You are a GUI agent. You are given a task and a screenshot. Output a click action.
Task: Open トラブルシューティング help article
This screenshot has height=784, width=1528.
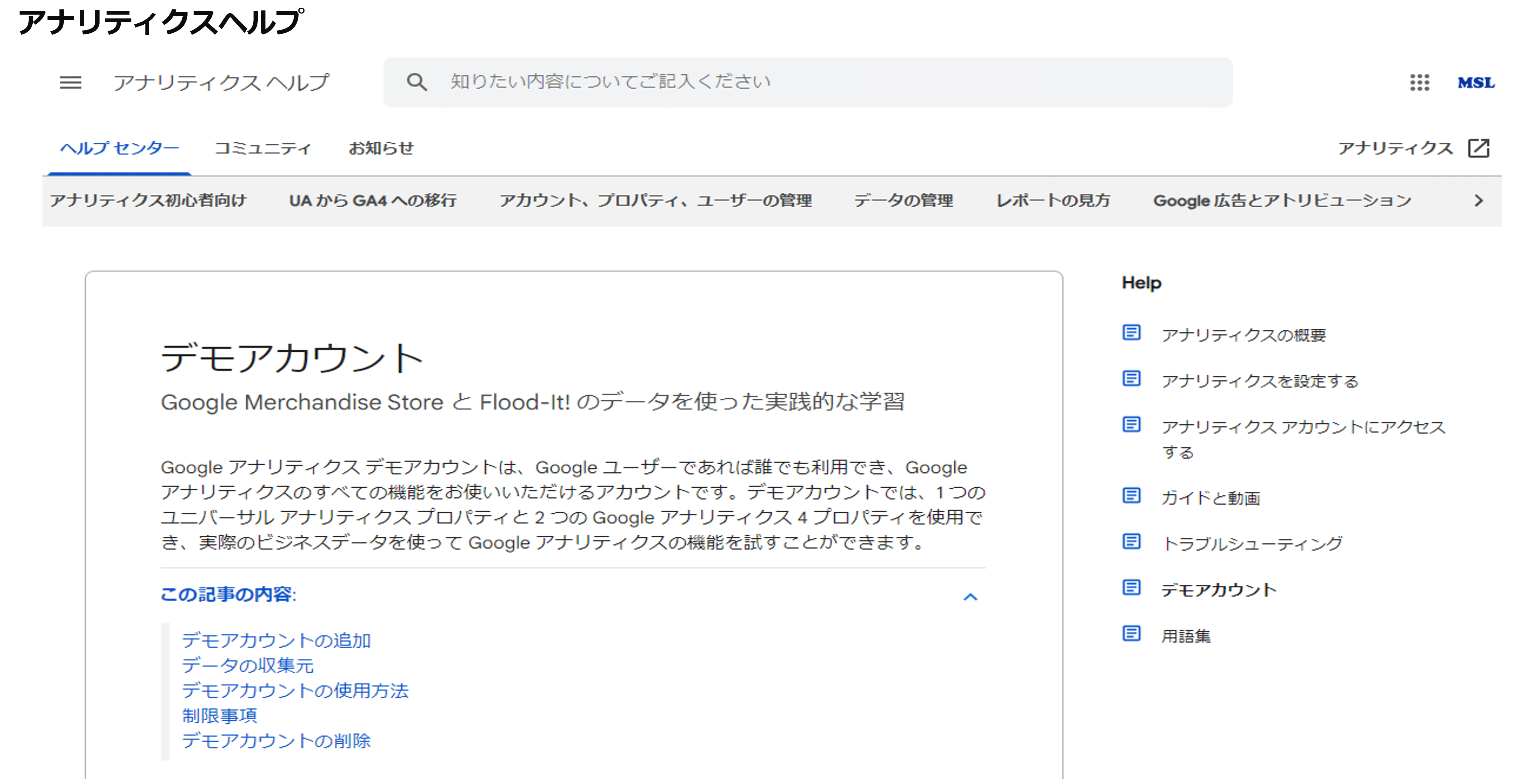(1251, 544)
